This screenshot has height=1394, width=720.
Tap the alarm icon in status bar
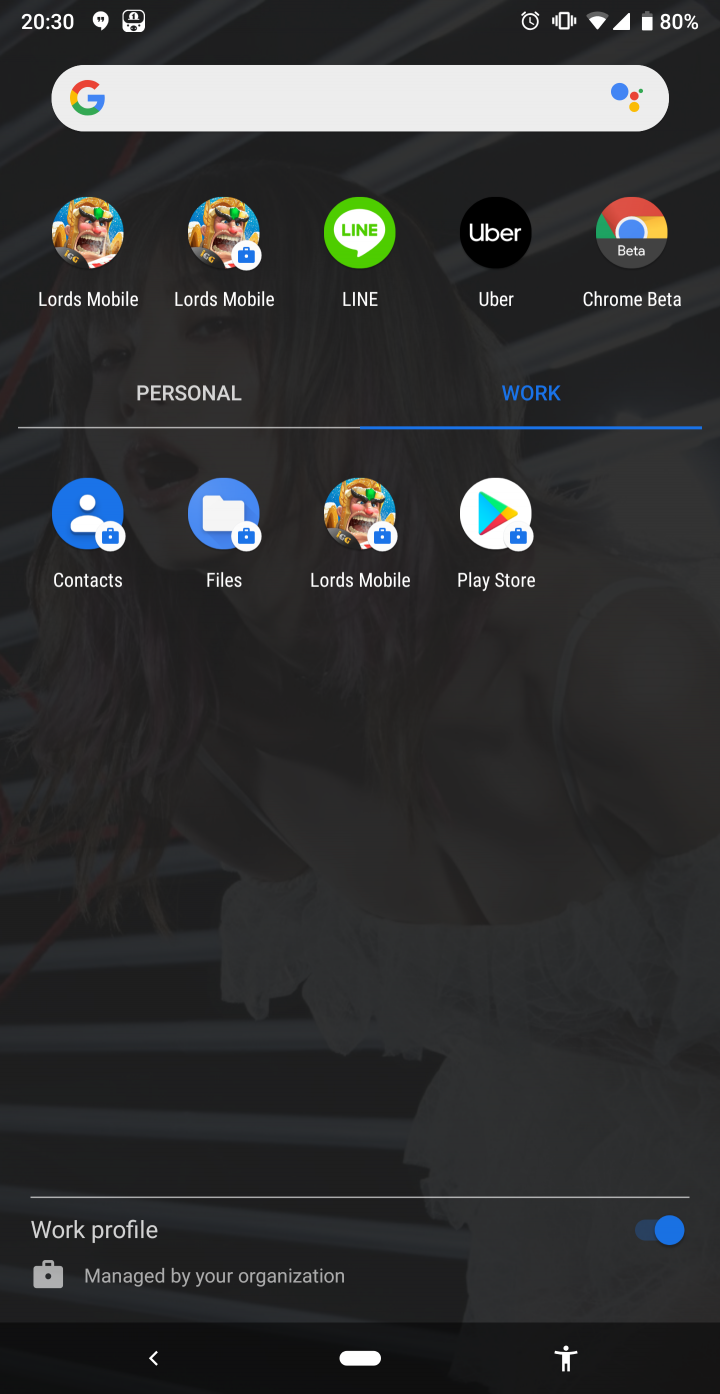pyautogui.click(x=530, y=21)
